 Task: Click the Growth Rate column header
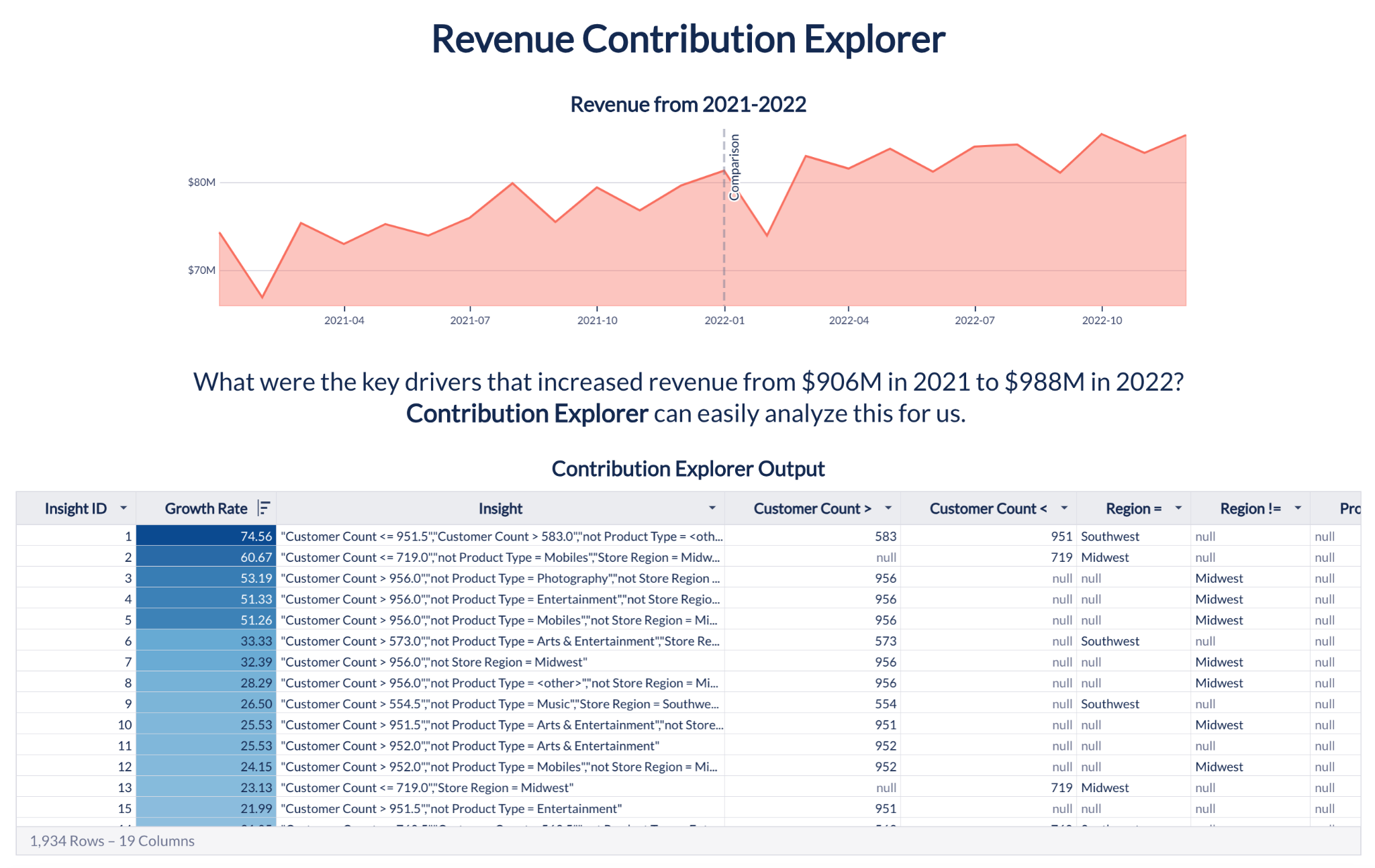tap(205, 509)
